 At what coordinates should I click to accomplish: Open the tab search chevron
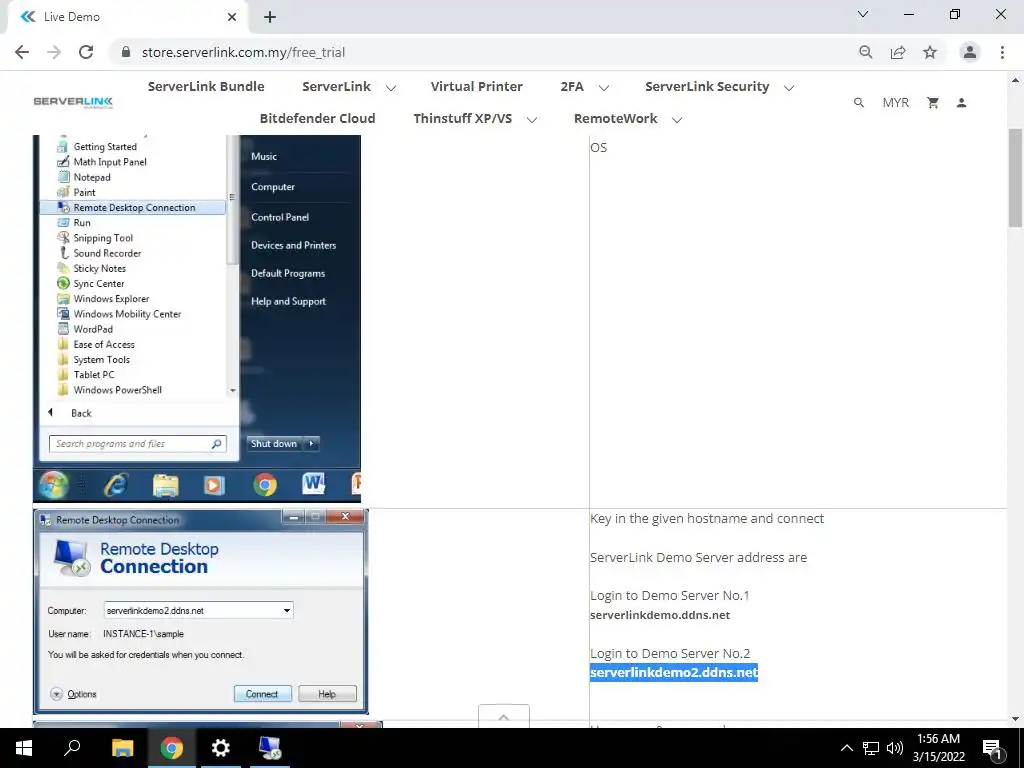863,14
